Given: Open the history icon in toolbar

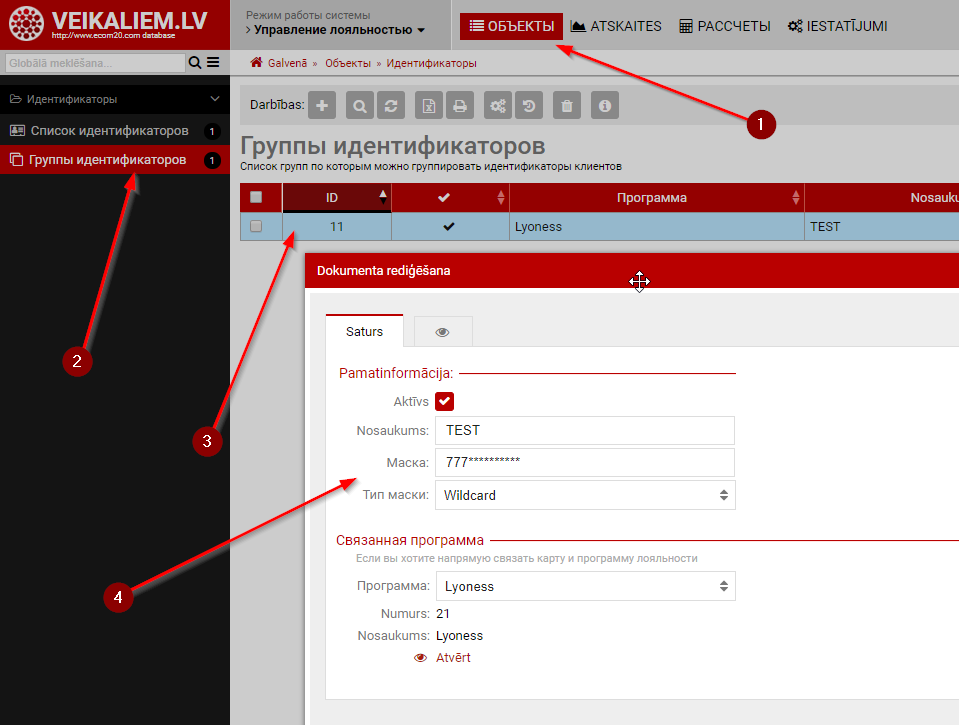Looking at the screenshot, I should (x=529, y=105).
